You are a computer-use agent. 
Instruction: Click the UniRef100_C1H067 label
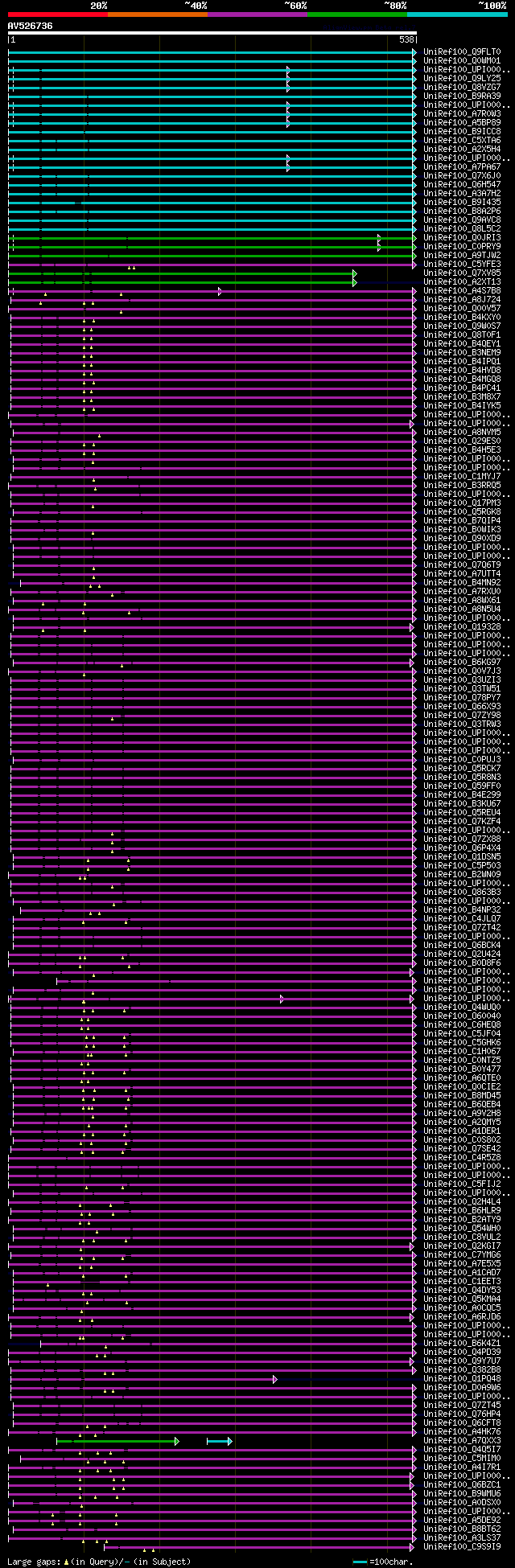click(x=462, y=1051)
